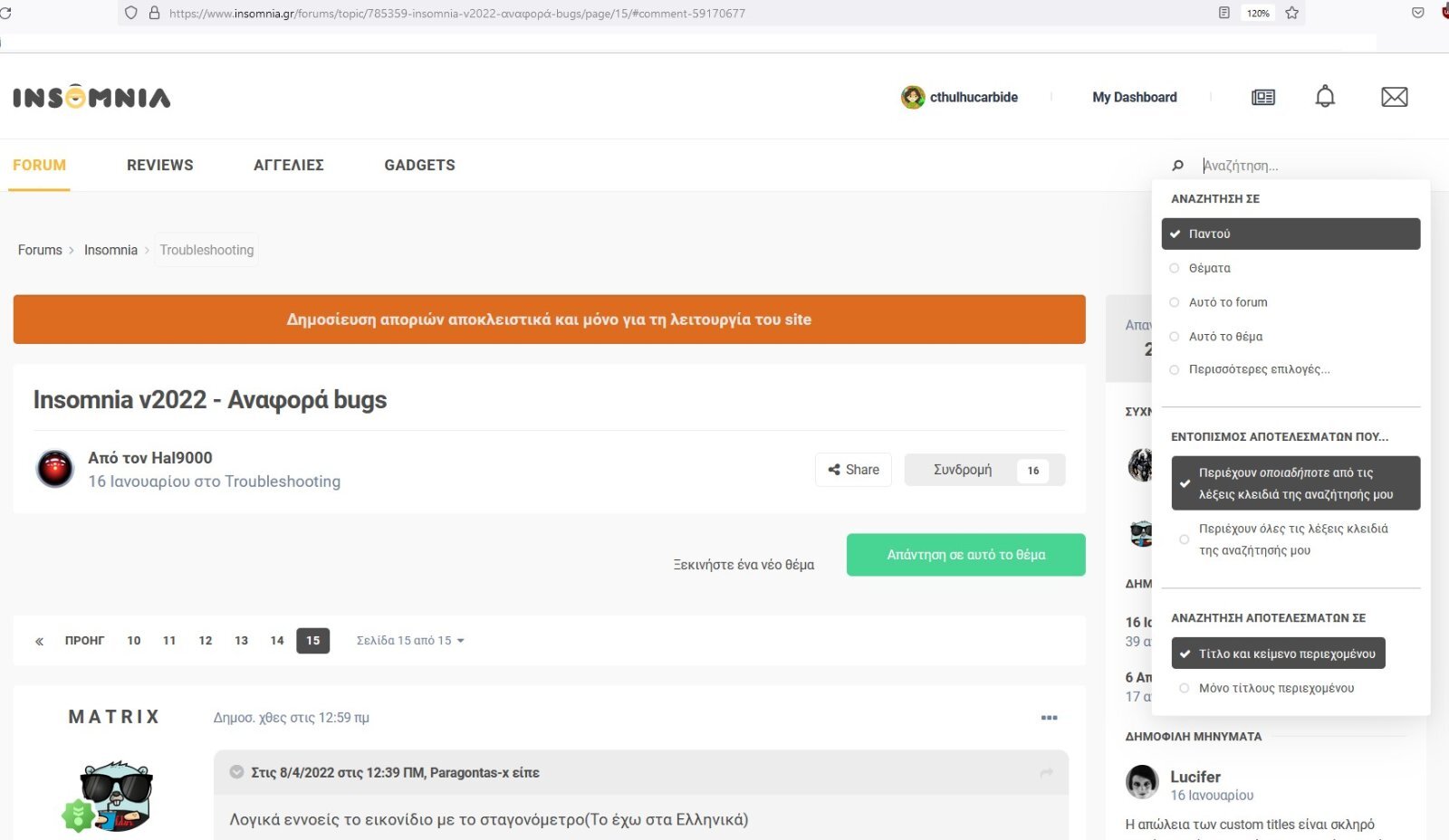Click the subscriber count 16 badge
The width and height of the screenshot is (1449, 840).
pyautogui.click(x=1033, y=471)
